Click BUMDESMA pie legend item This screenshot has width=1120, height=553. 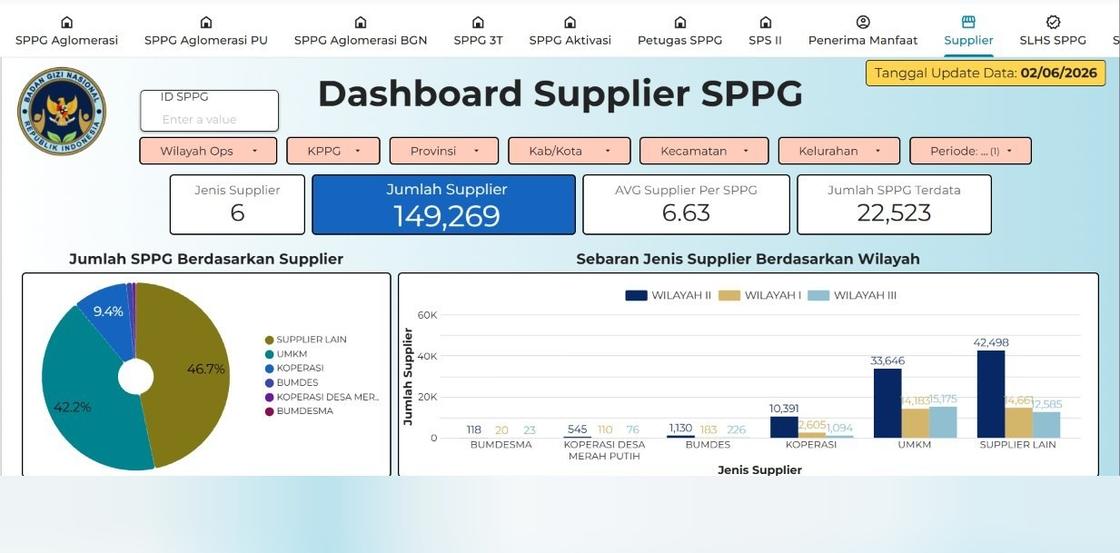click(x=299, y=411)
